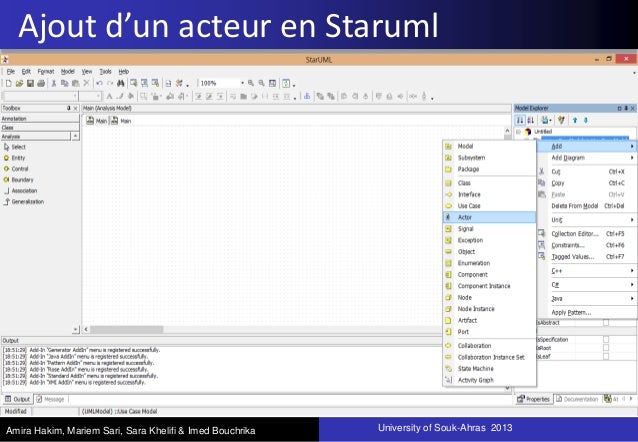Toggle the IsRoot property checkbox
This screenshot has height=442, width=638.
click(606, 348)
